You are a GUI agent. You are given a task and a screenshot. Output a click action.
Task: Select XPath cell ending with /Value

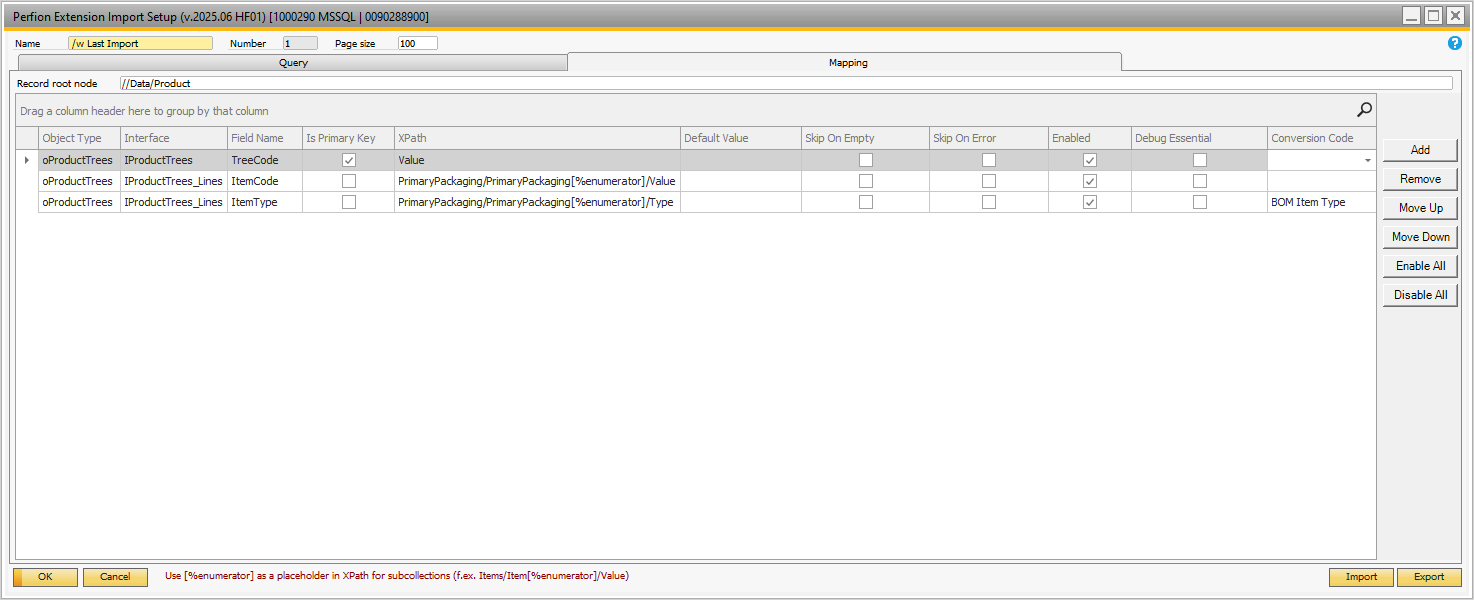537,181
